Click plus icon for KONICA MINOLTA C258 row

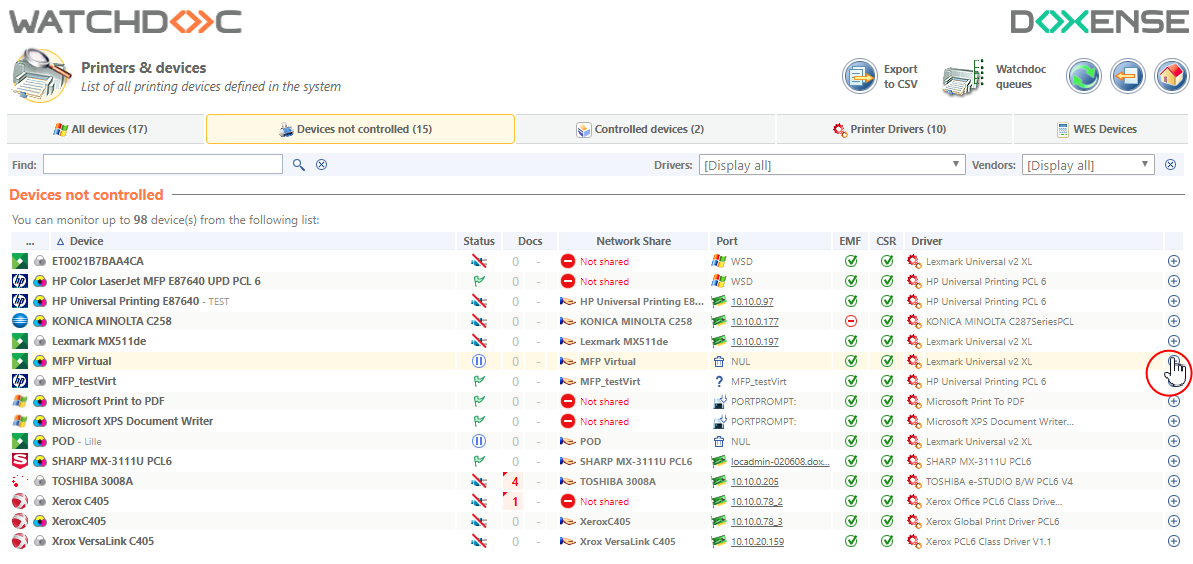click(x=1173, y=321)
